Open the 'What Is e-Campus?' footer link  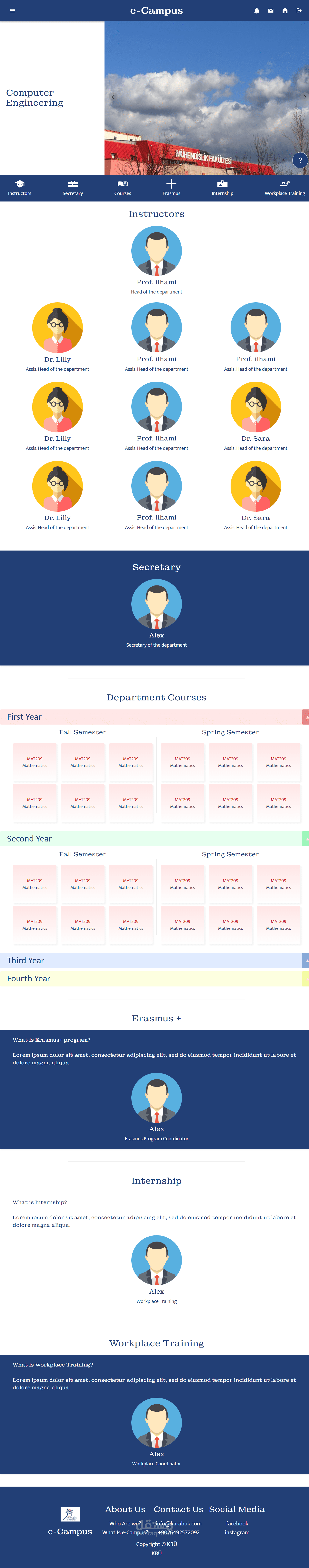click(x=125, y=1533)
